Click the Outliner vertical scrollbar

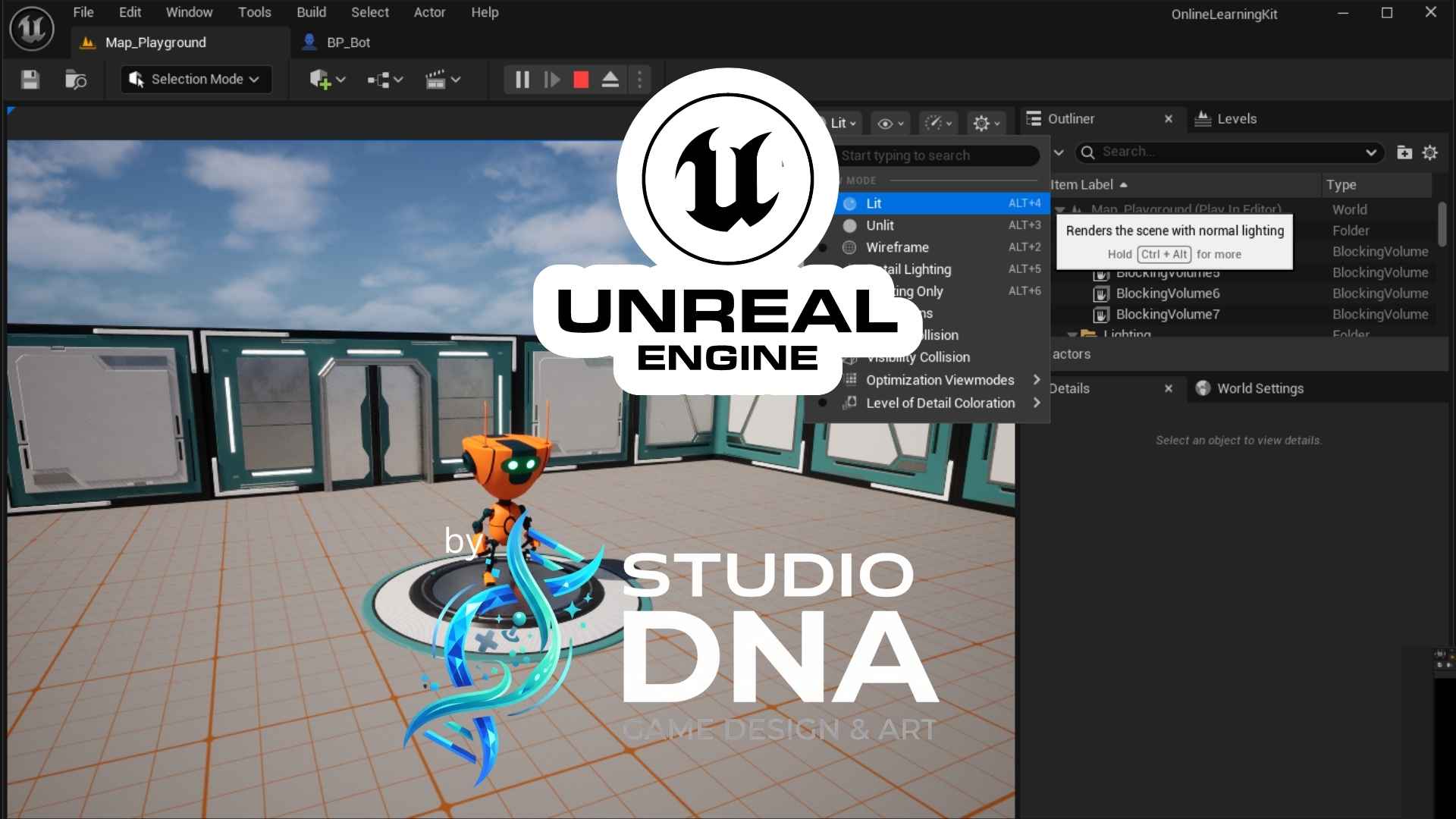point(1442,224)
